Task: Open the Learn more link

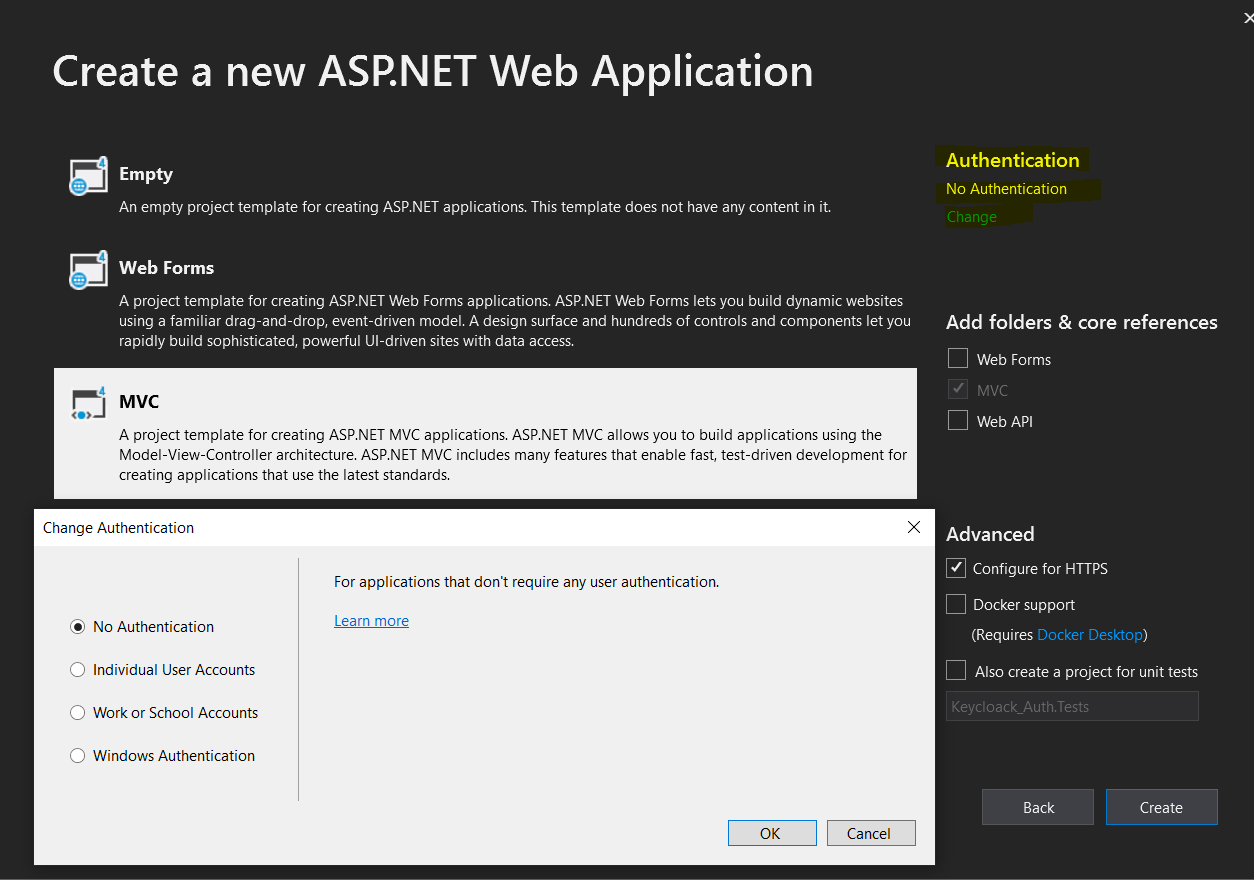Action: 371,621
